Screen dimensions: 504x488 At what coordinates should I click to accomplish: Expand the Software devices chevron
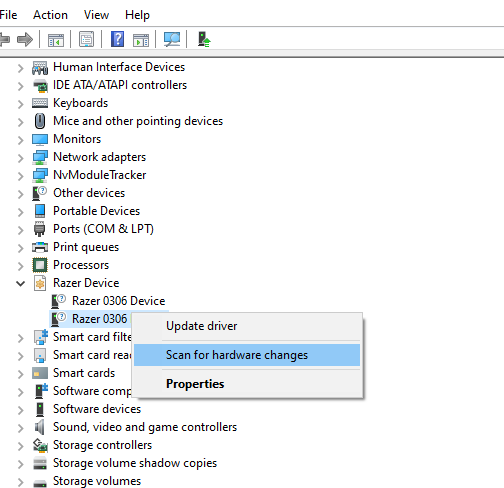pyautogui.click(x=21, y=410)
